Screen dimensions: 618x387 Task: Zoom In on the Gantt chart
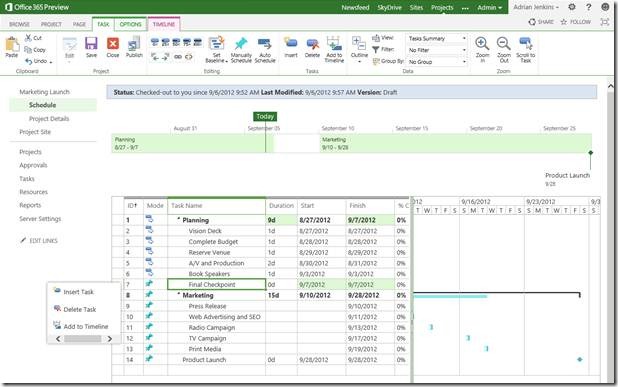pyautogui.click(x=482, y=44)
